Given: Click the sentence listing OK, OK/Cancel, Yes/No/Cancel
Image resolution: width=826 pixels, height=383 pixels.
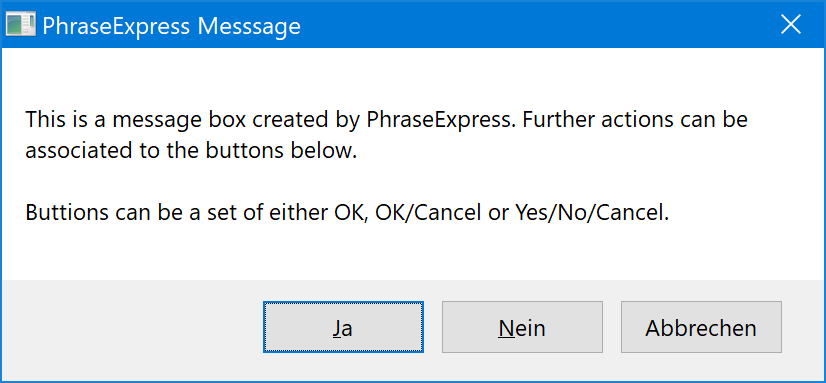Looking at the screenshot, I should 347,213.
